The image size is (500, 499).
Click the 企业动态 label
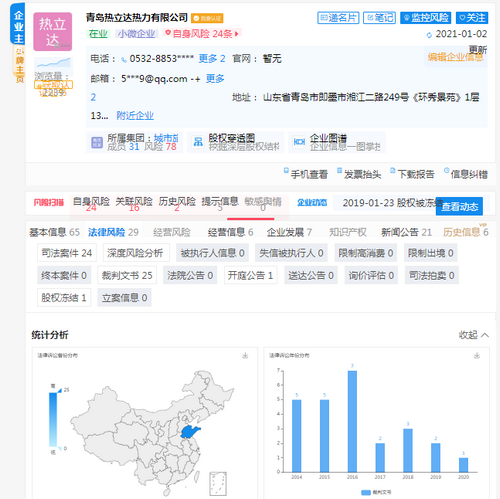[x=312, y=202]
